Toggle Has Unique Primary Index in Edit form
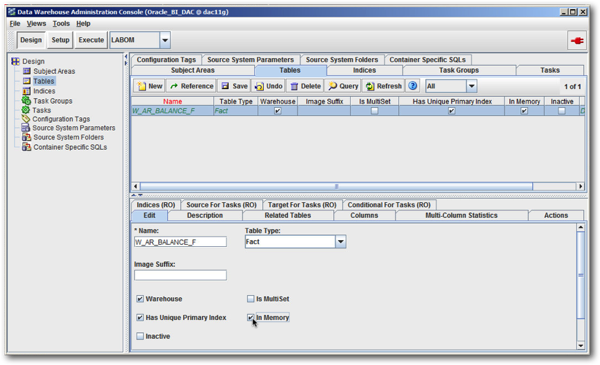This screenshot has width=600, height=365. [140, 318]
